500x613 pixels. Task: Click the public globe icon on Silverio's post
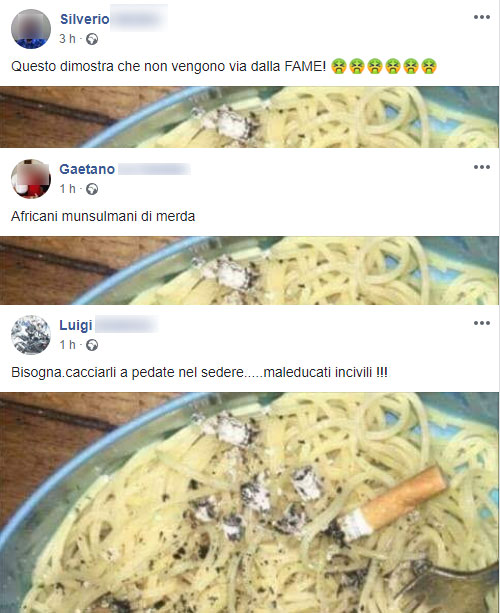pos(92,39)
